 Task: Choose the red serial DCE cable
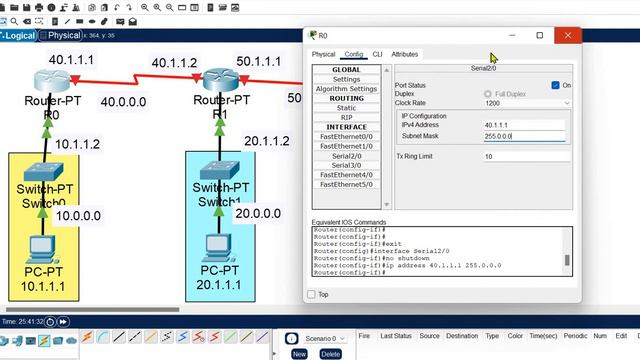coord(199,337)
